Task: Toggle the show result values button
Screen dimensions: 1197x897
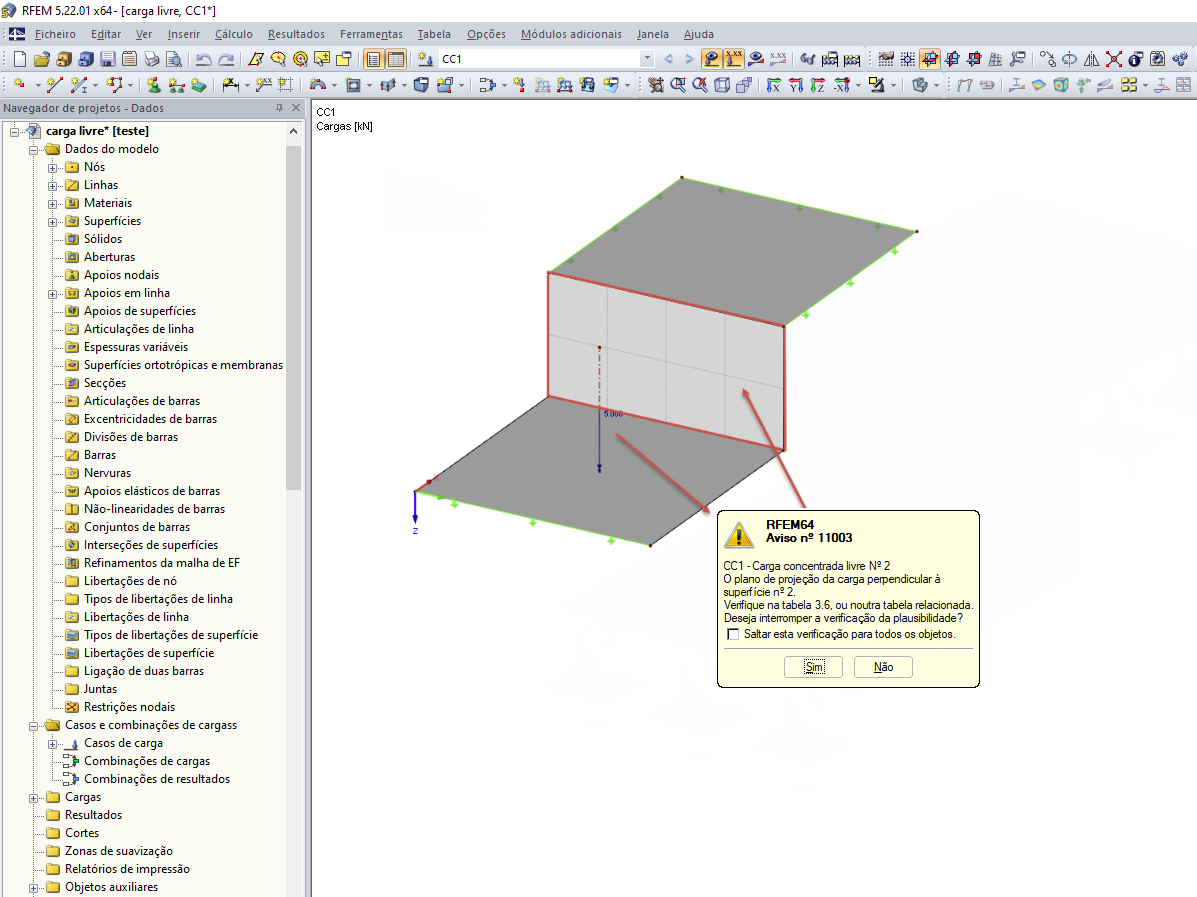Action: tap(778, 59)
